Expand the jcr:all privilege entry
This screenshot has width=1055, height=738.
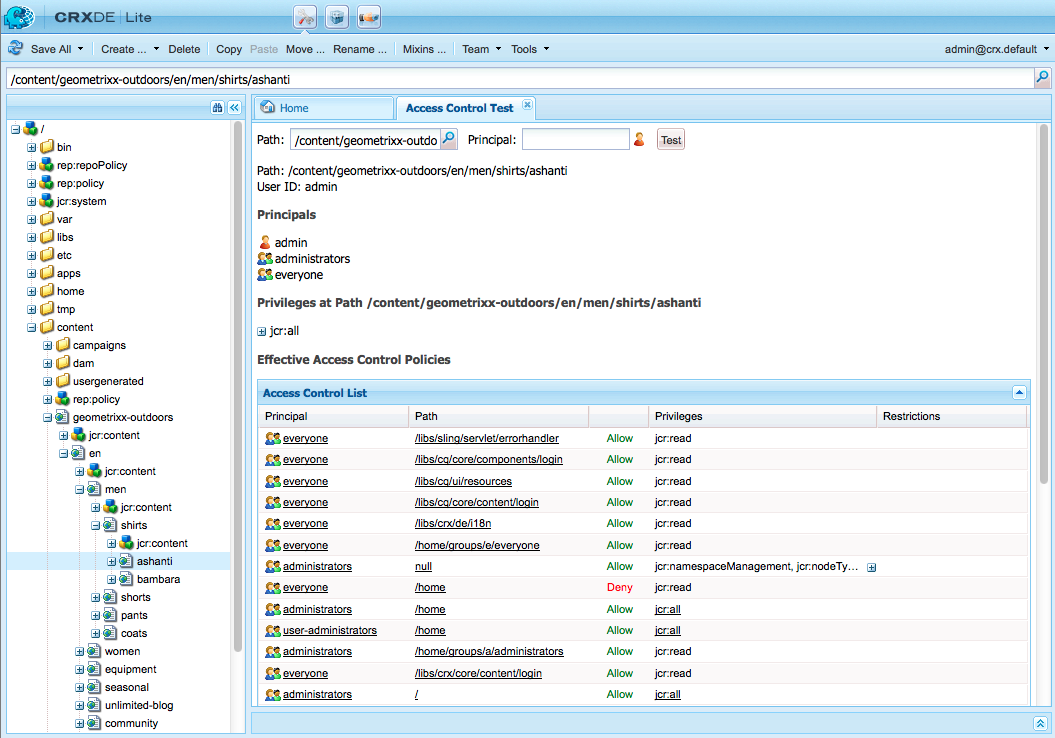(262, 331)
